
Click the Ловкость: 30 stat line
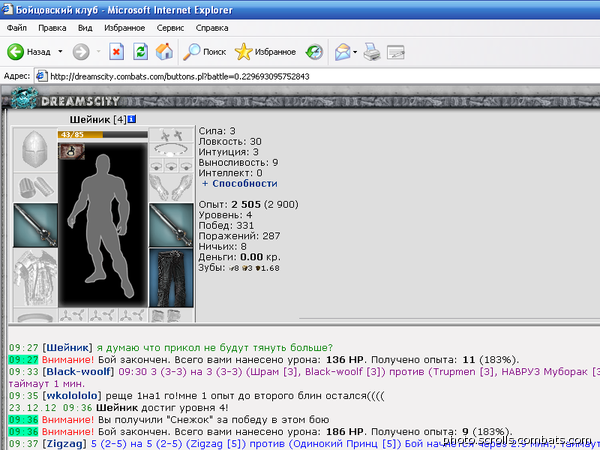point(230,142)
